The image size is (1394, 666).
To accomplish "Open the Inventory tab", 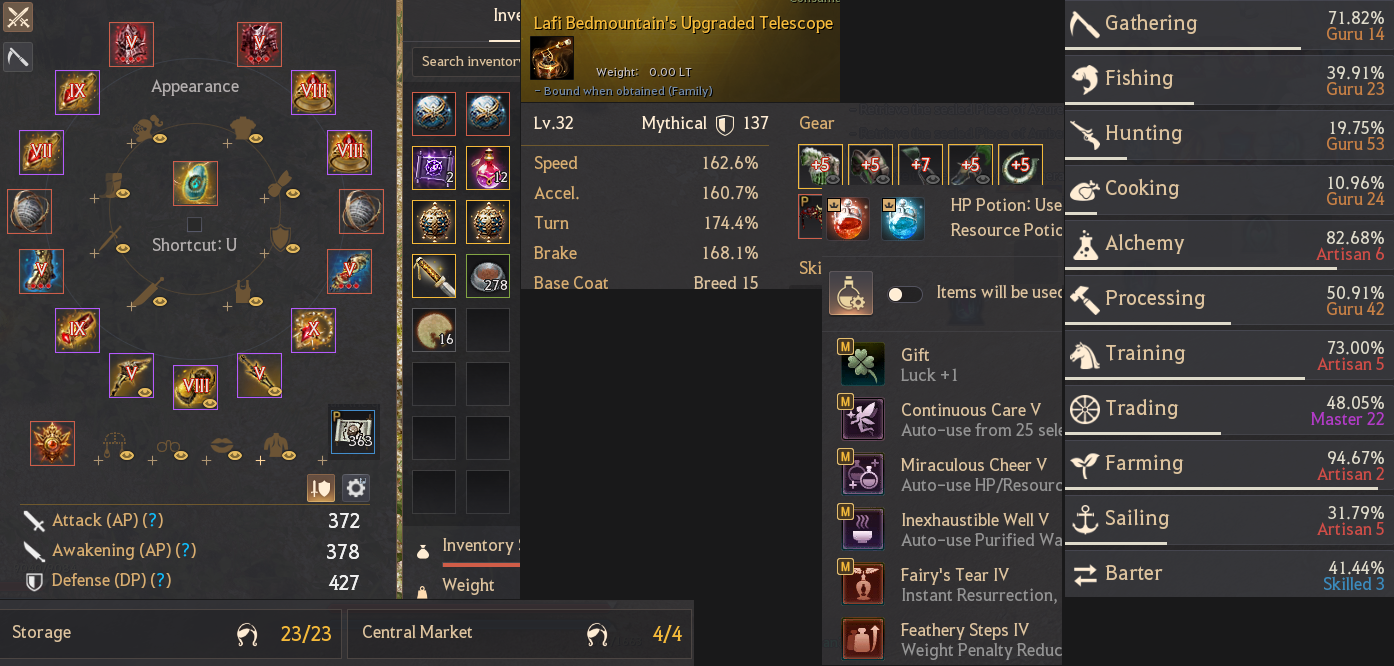I will click(x=506, y=15).
